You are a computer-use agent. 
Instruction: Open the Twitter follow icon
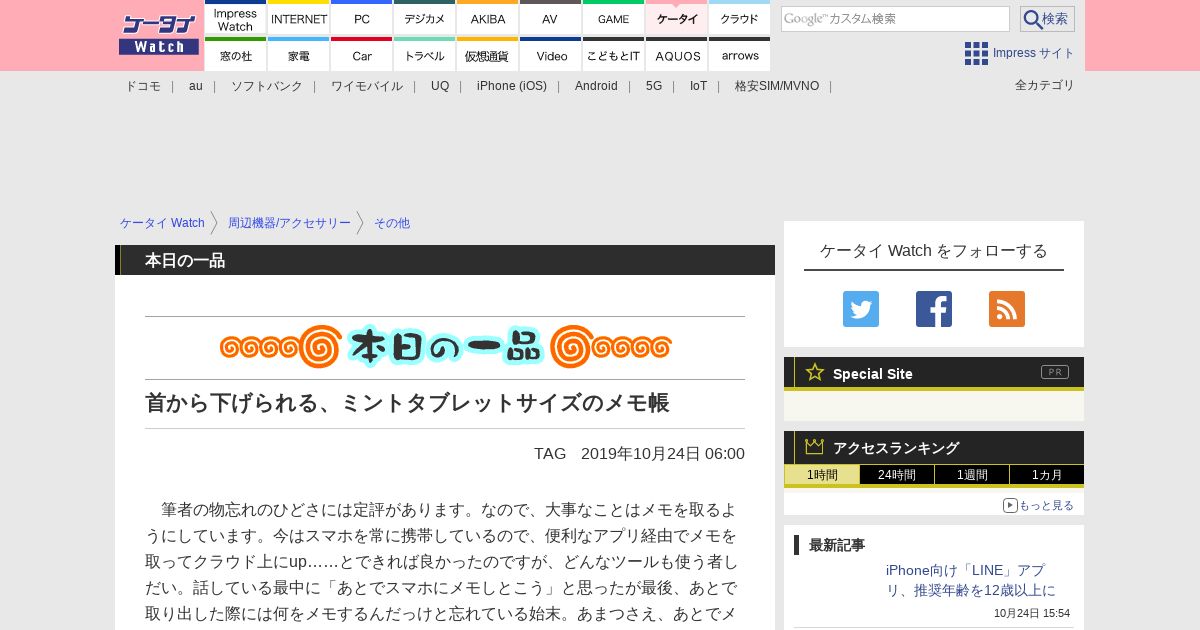click(861, 309)
